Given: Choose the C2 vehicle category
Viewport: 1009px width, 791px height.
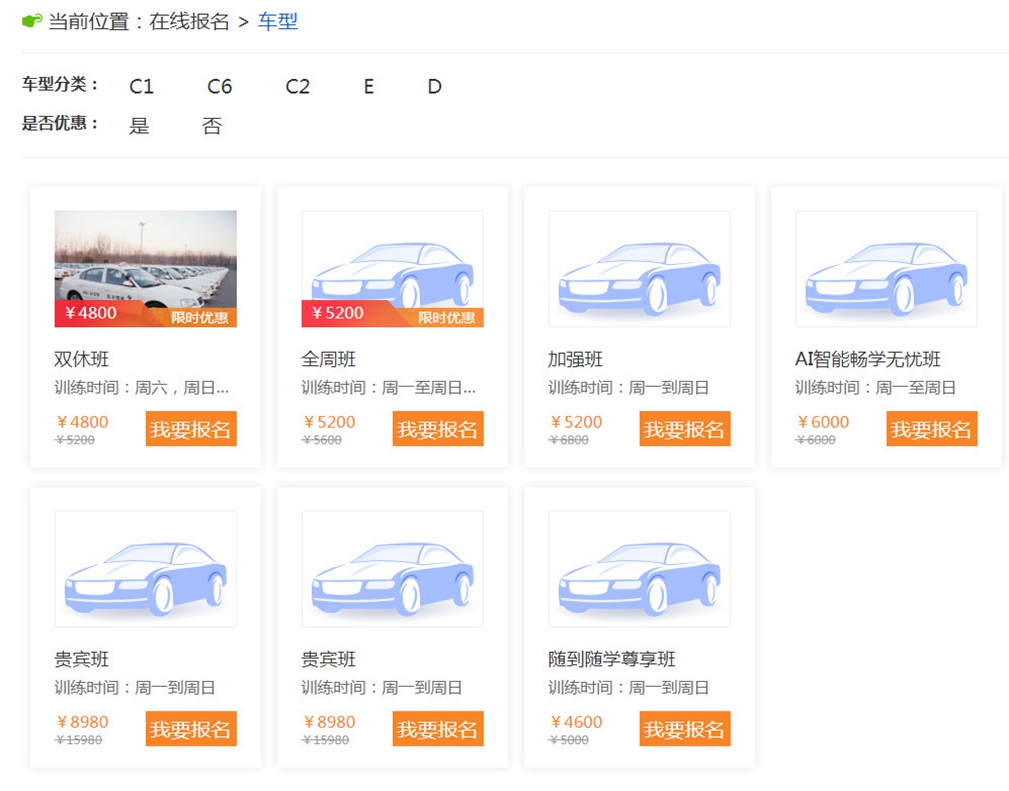Looking at the screenshot, I should 297,86.
